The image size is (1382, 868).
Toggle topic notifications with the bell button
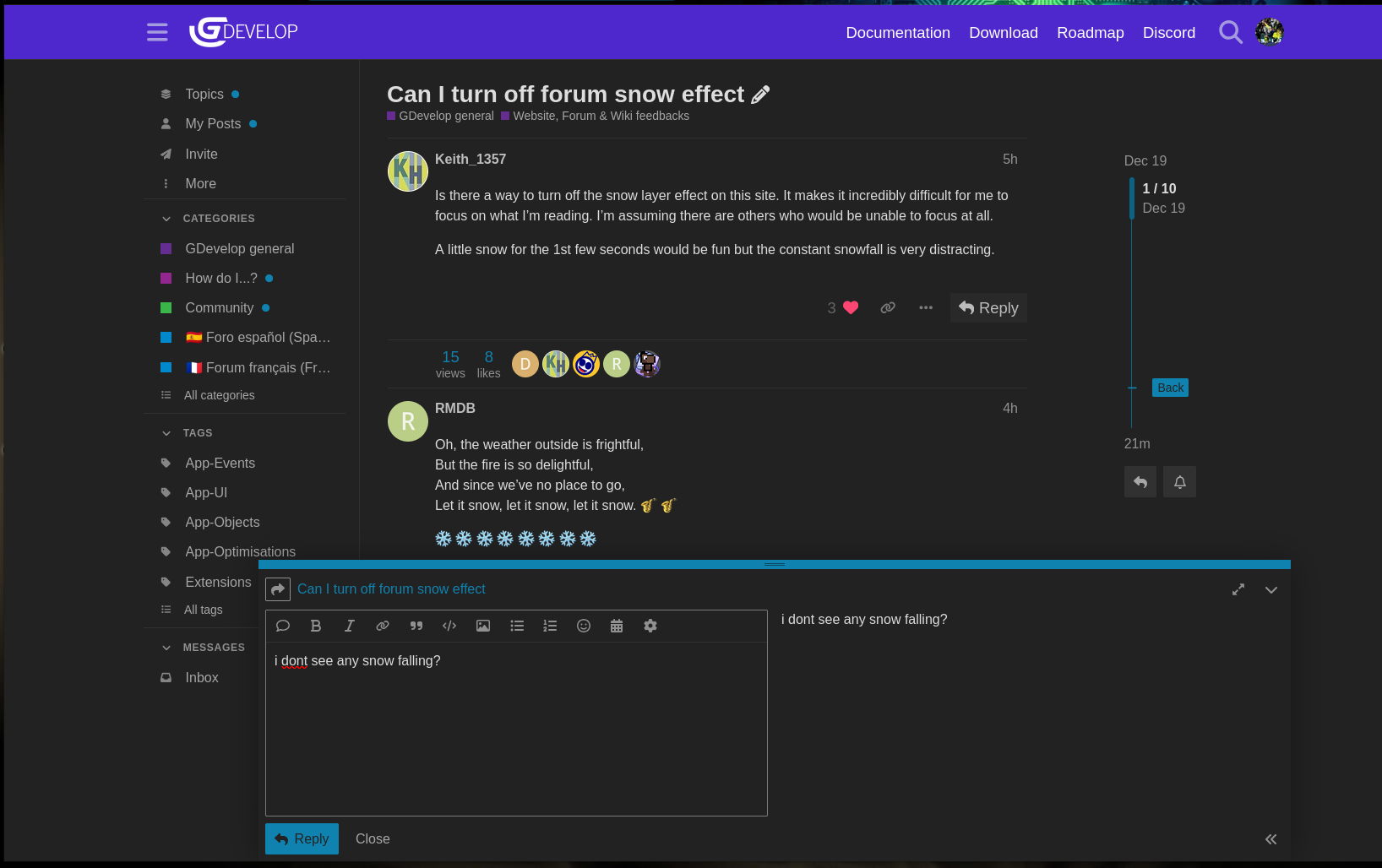1179,482
